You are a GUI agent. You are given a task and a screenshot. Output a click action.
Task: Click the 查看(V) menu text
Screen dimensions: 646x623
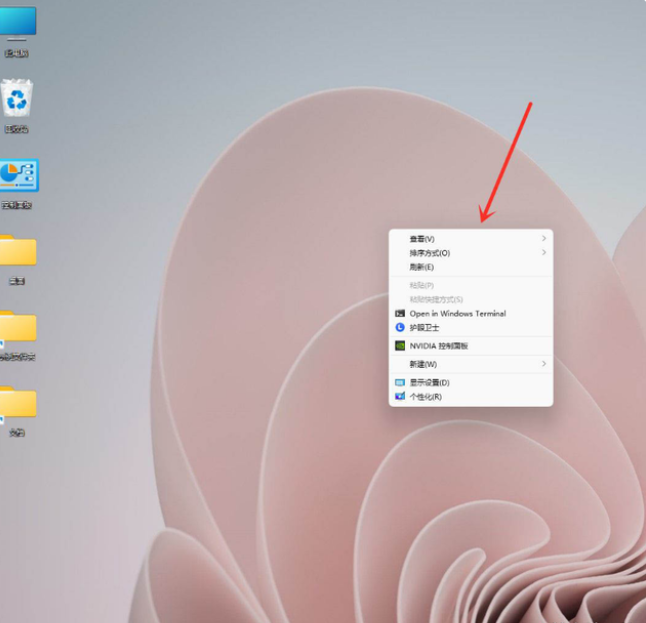[x=422, y=239]
